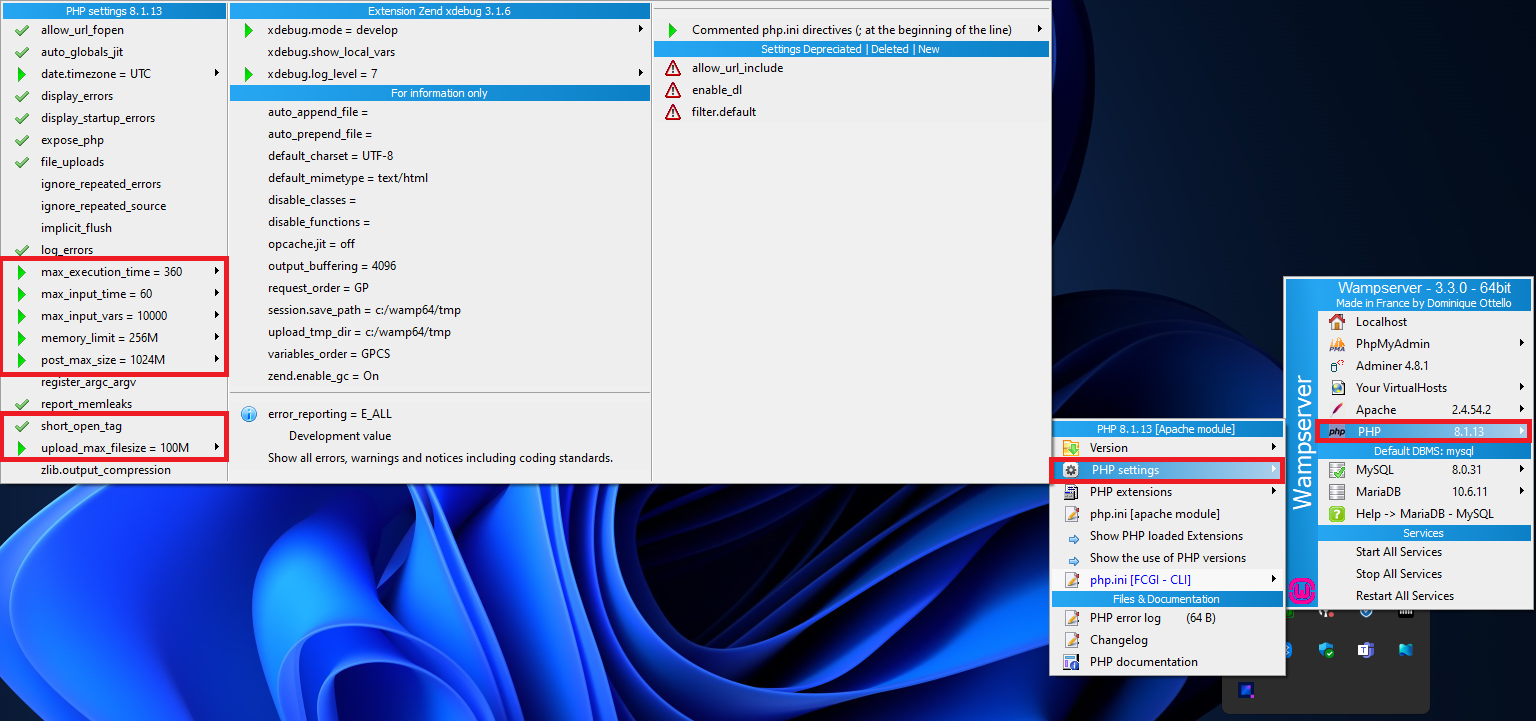Click the MySQL database icon
The width and height of the screenshot is (1536, 721).
tap(1337, 470)
